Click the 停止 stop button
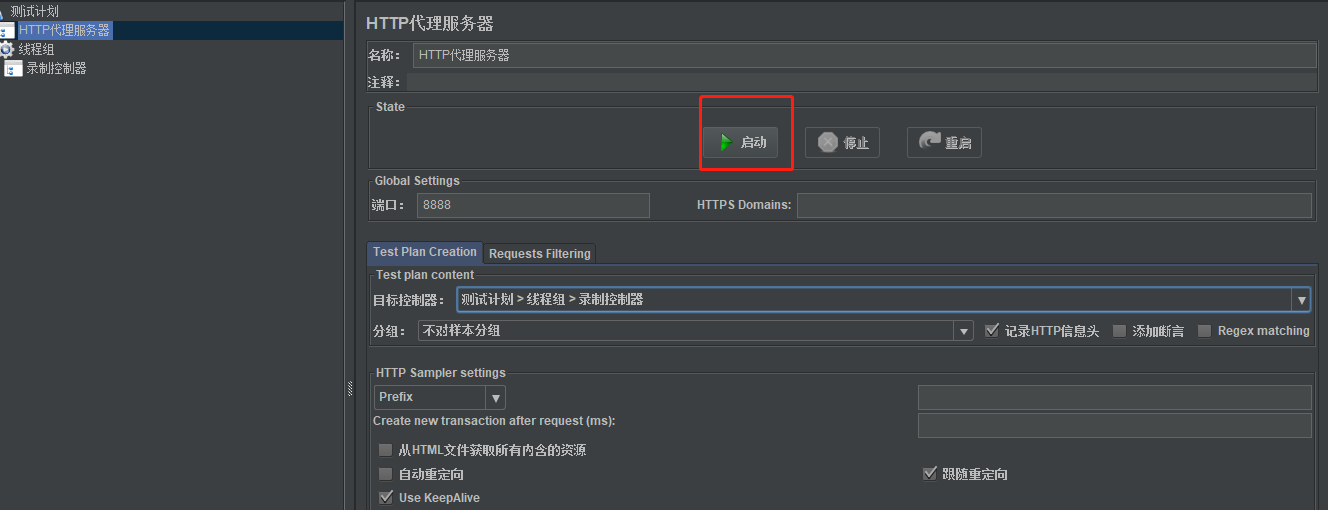 point(842,143)
